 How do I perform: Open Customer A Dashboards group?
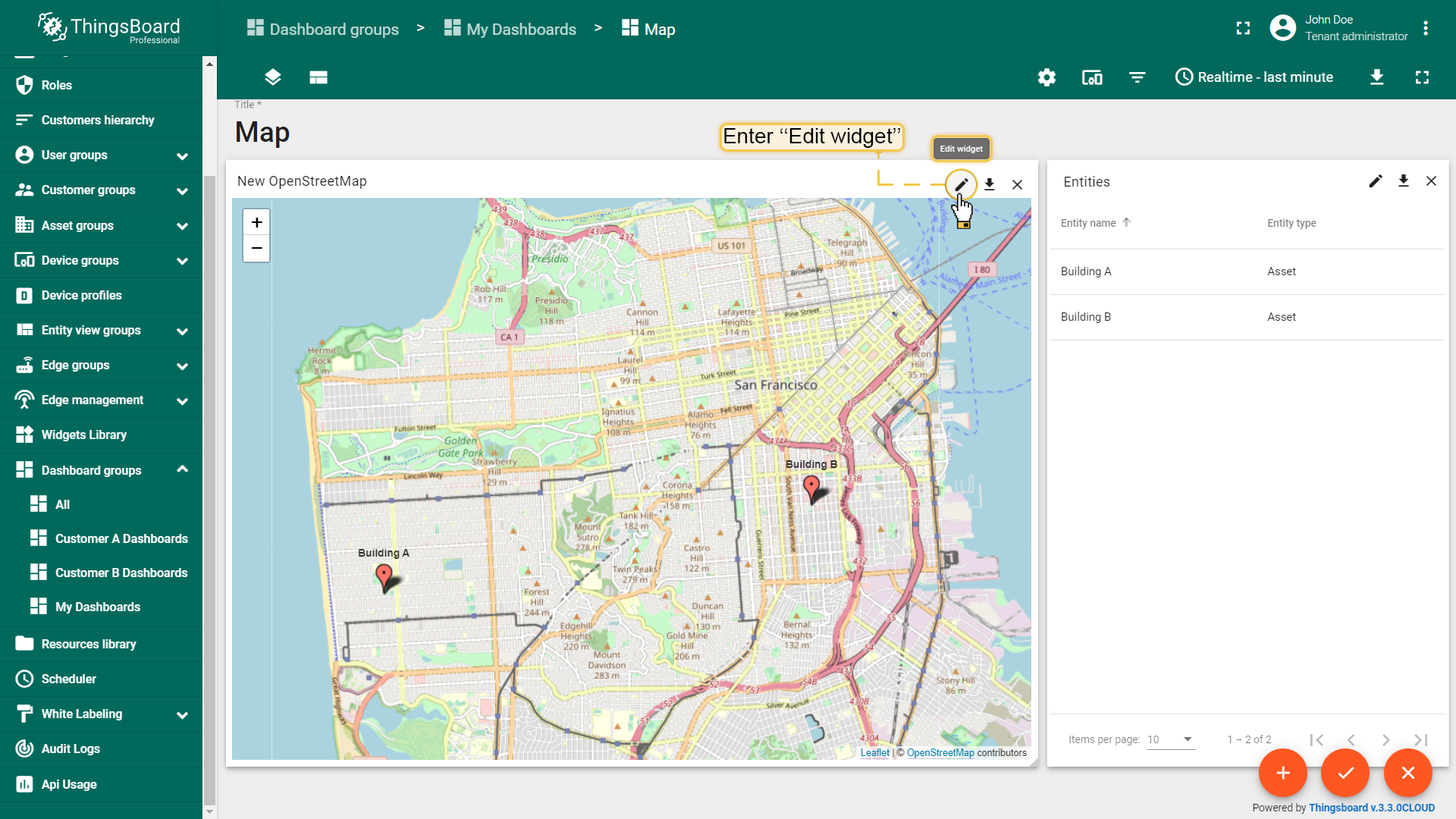102,538
